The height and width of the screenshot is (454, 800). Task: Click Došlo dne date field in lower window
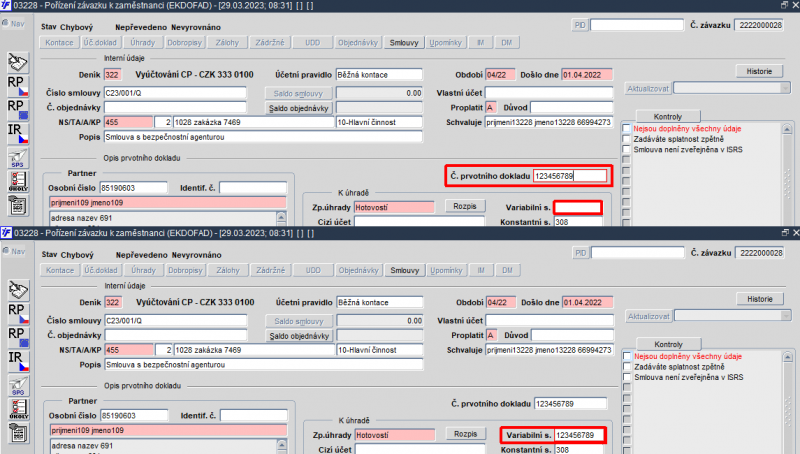[x=587, y=302]
